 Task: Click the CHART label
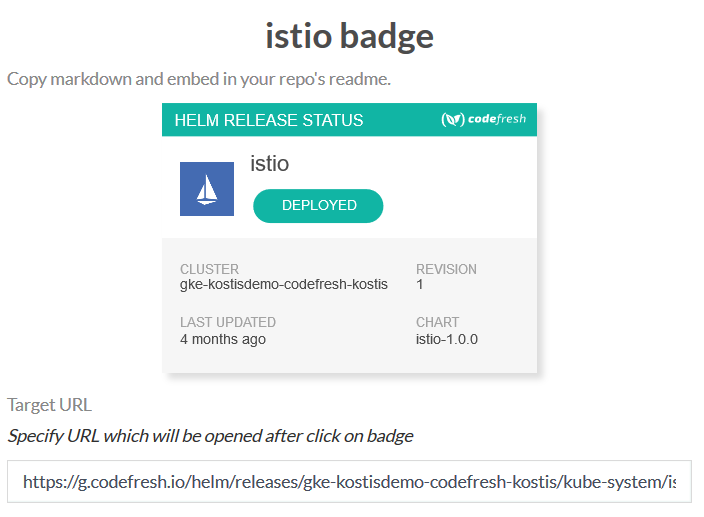click(437, 322)
